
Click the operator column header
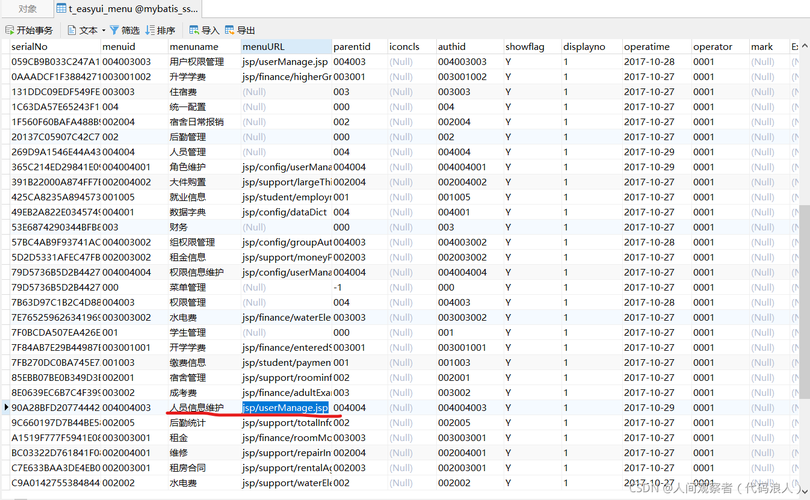coord(721,46)
